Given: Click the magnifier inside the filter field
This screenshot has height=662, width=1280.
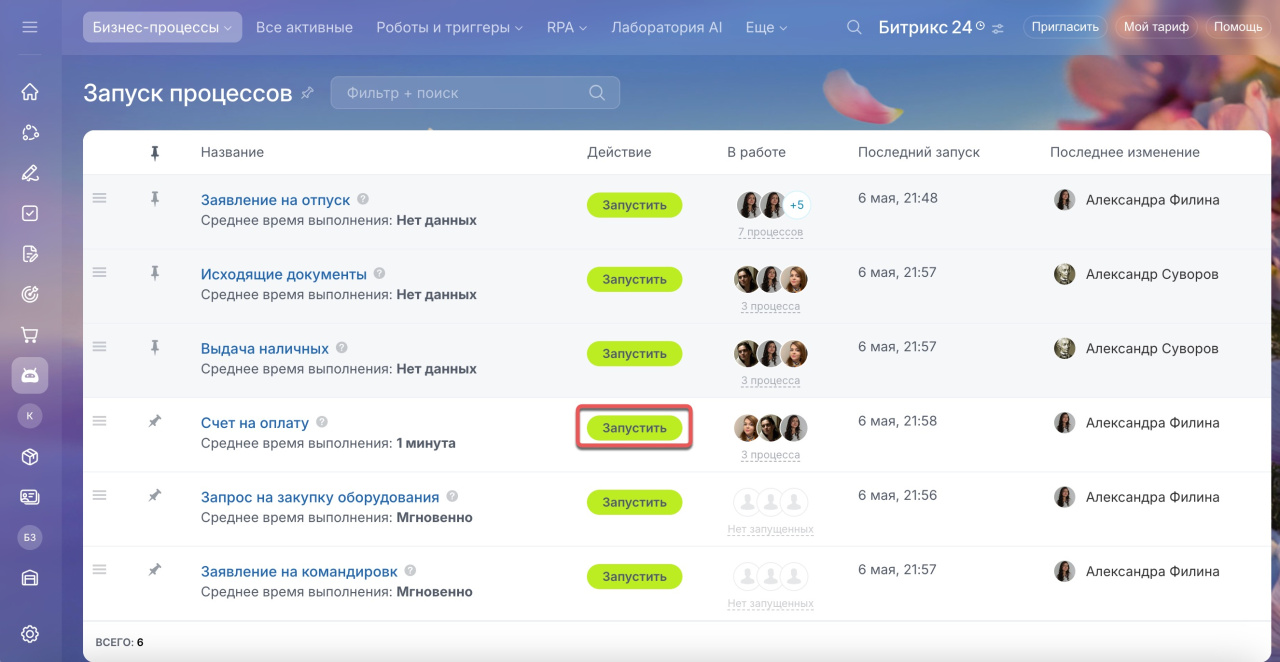Looking at the screenshot, I should pos(597,93).
